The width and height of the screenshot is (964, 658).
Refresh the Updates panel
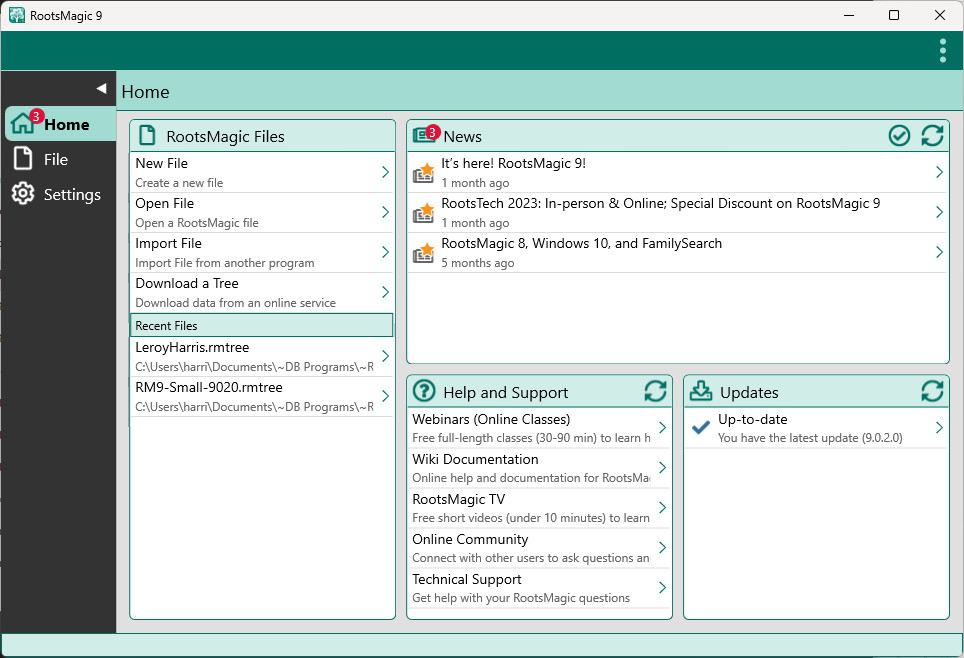(x=932, y=392)
